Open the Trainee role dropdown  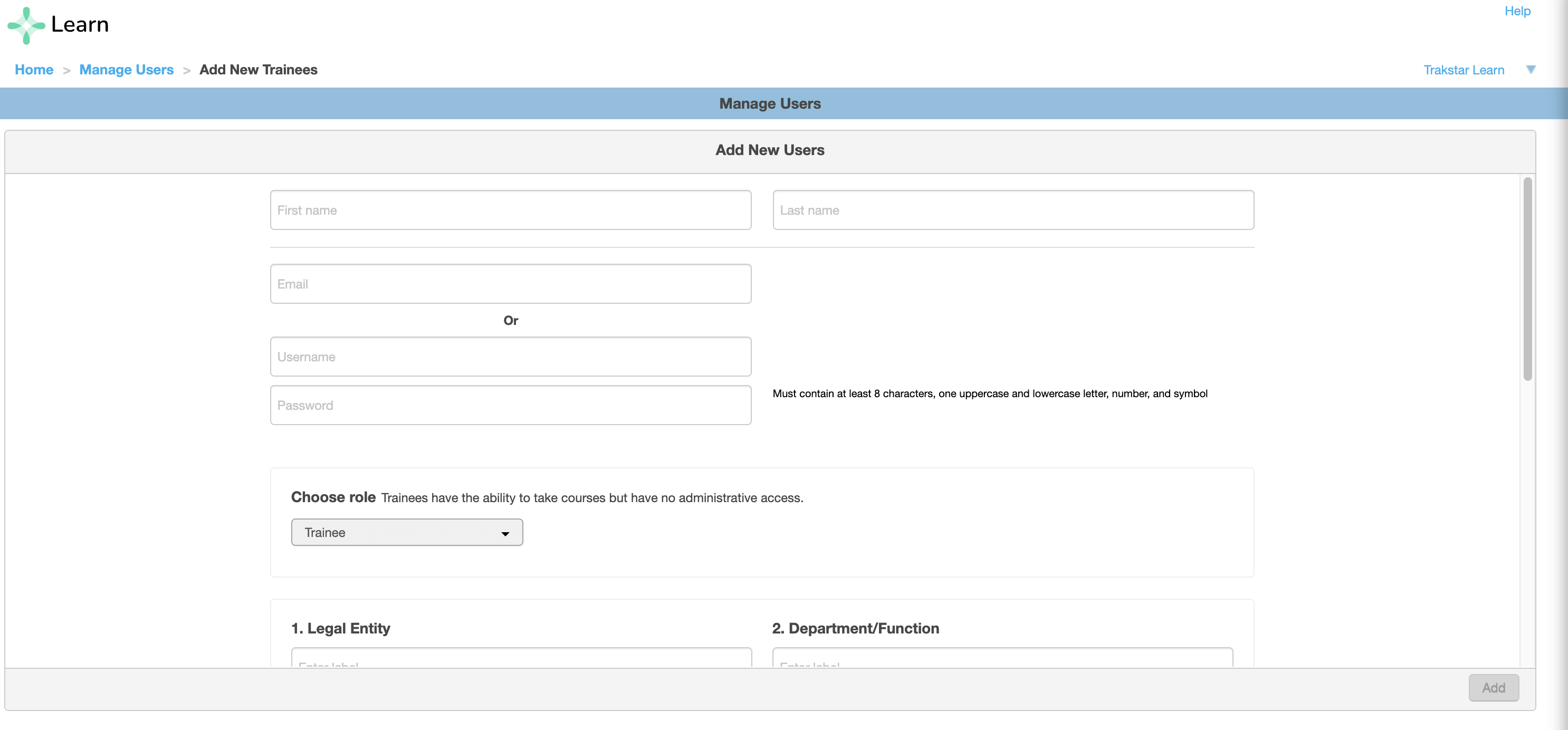pos(407,532)
